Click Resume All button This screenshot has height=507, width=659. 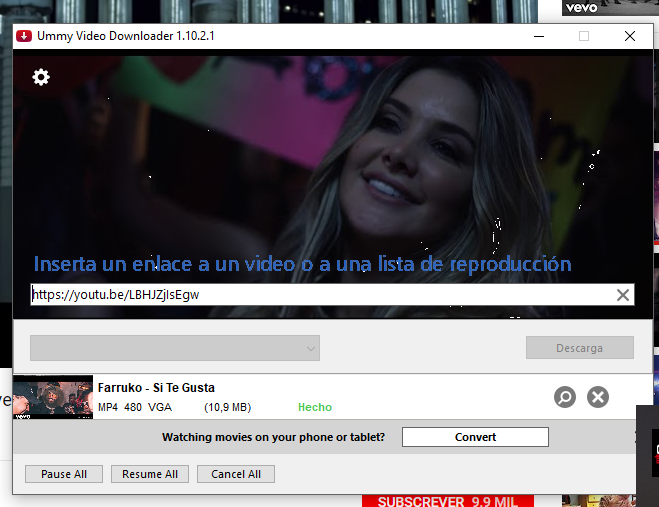[150, 474]
